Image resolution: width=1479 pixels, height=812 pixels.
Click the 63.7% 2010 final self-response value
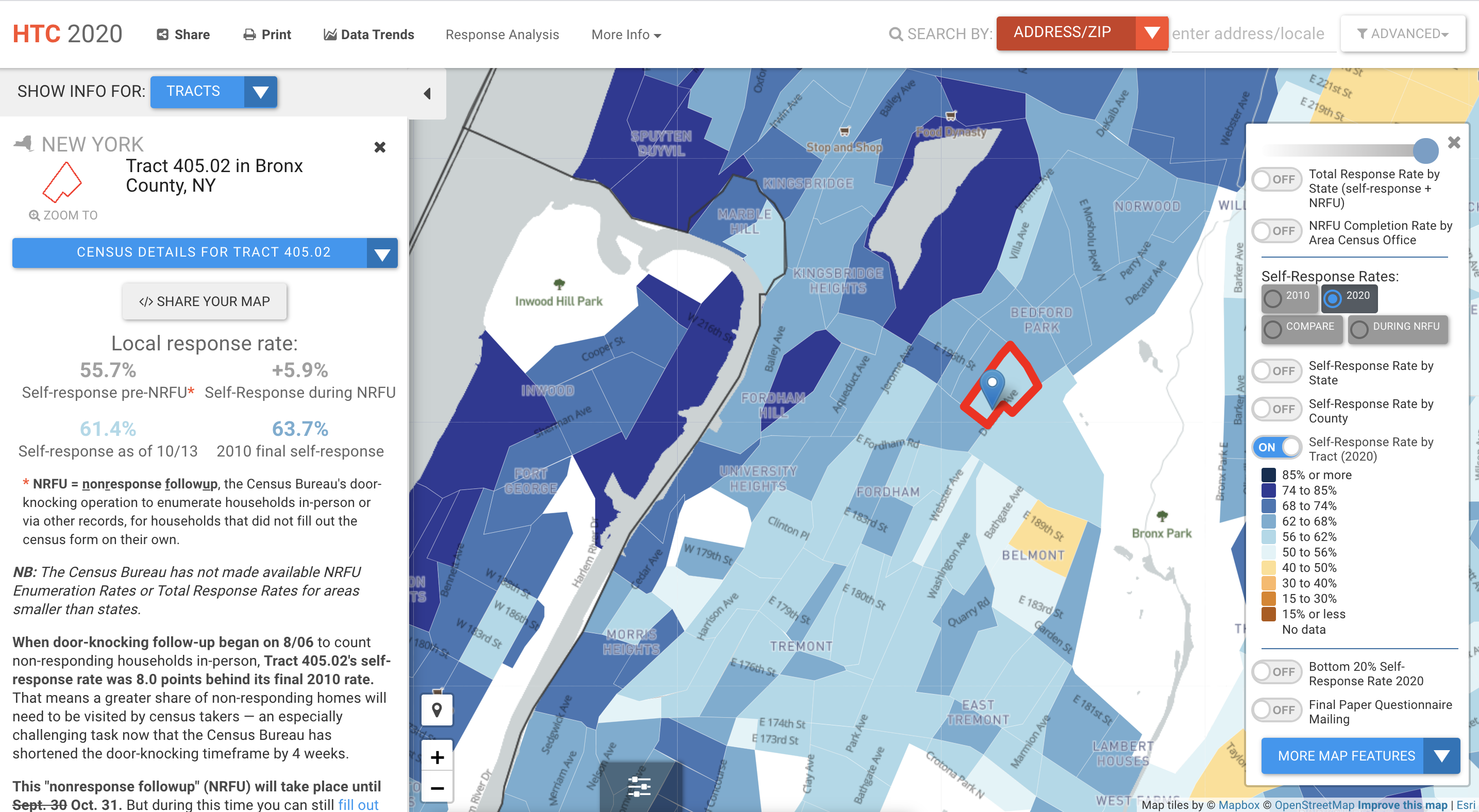pos(300,429)
